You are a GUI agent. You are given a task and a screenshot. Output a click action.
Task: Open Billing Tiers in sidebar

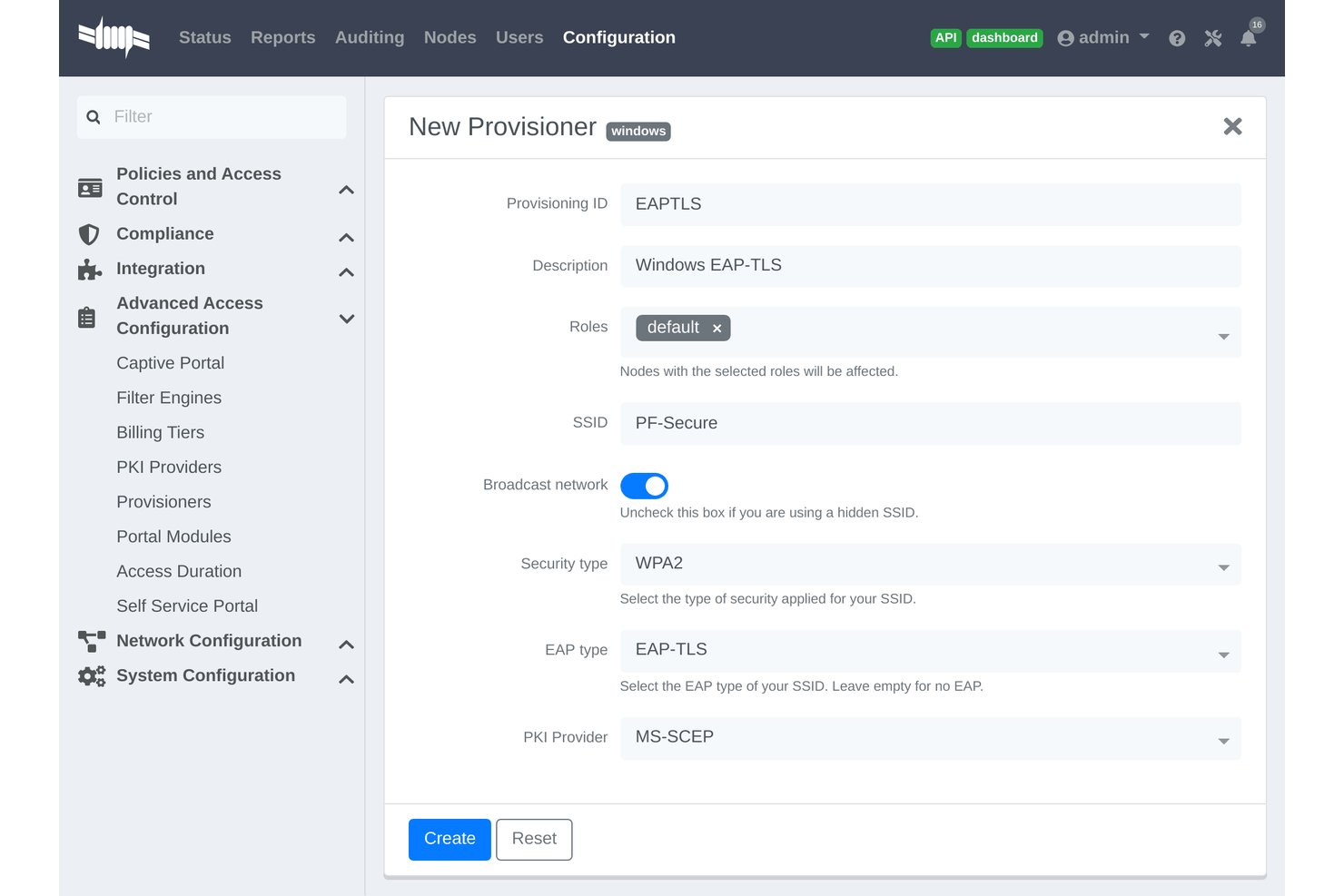(161, 433)
